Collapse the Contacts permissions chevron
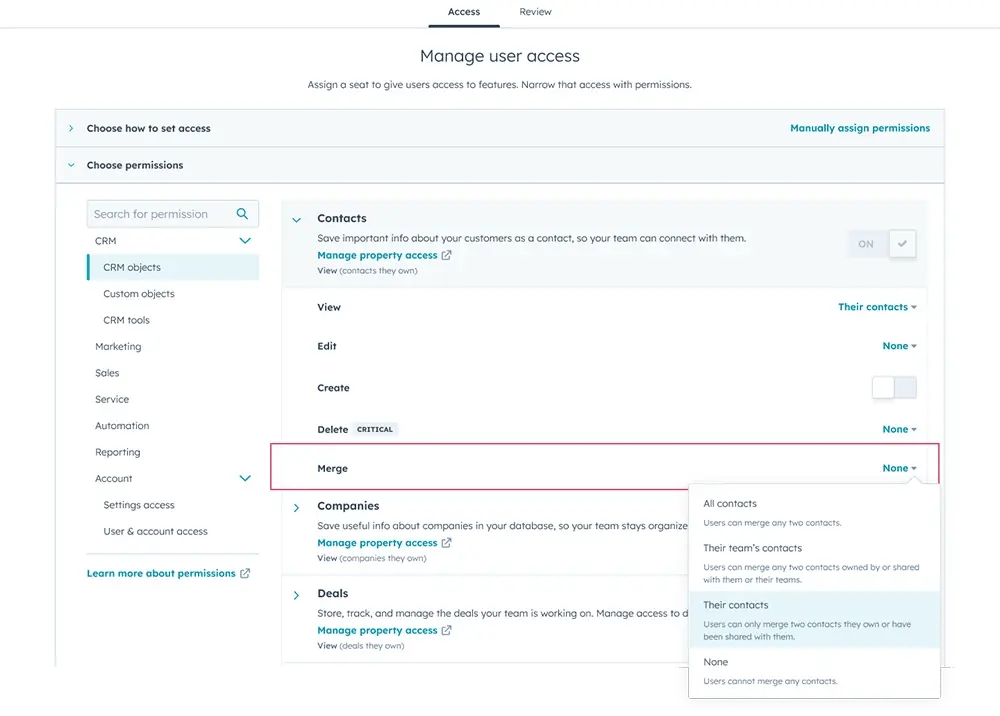 tap(297, 220)
